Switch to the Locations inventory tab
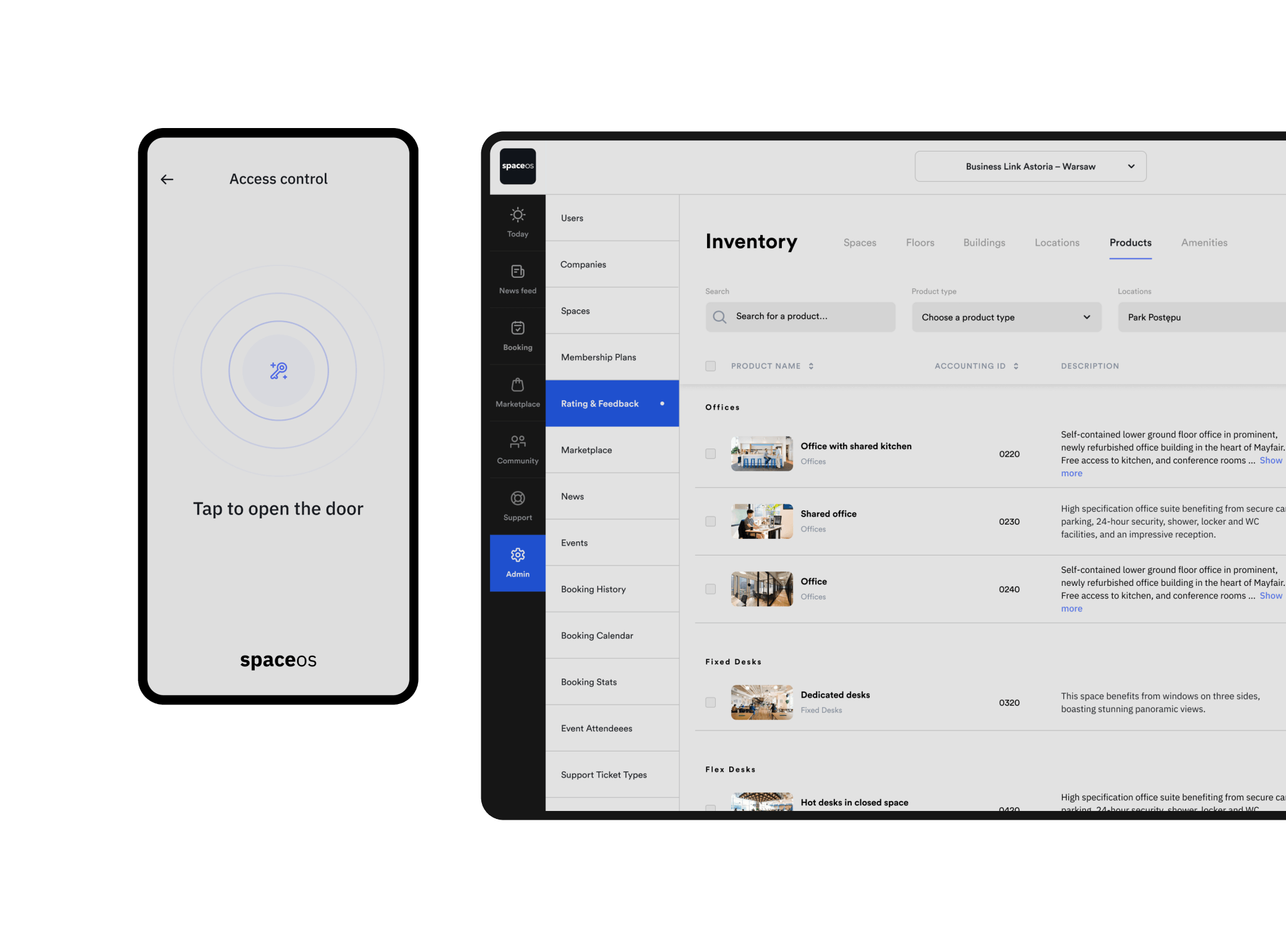 coord(1057,242)
